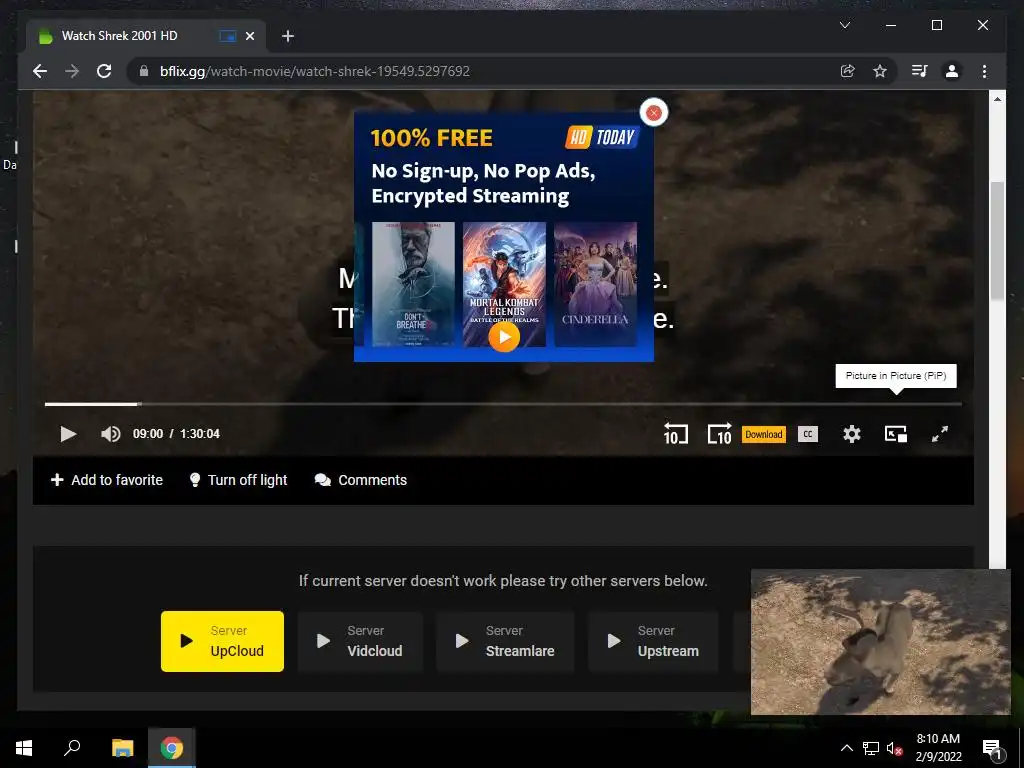Open Windows taskbar search
The image size is (1024, 768).
point(72,748)
